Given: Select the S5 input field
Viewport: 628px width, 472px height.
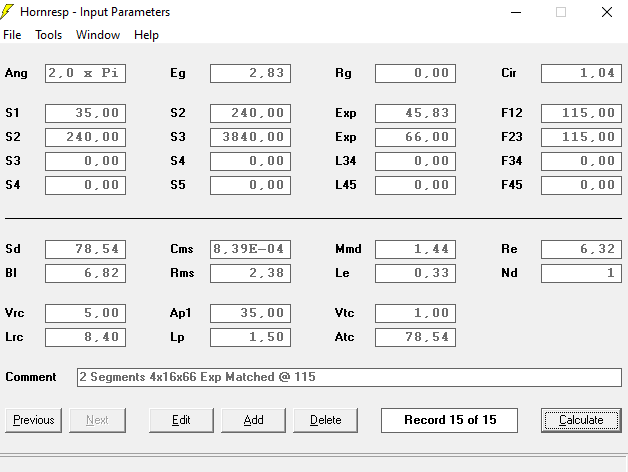Looking at the screenshot, I should (250, 185).
